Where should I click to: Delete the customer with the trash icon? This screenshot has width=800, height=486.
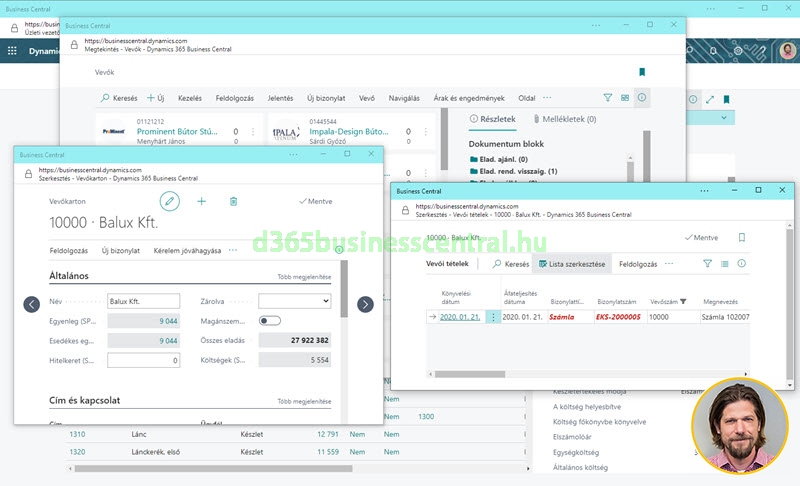tap(233, 201)
